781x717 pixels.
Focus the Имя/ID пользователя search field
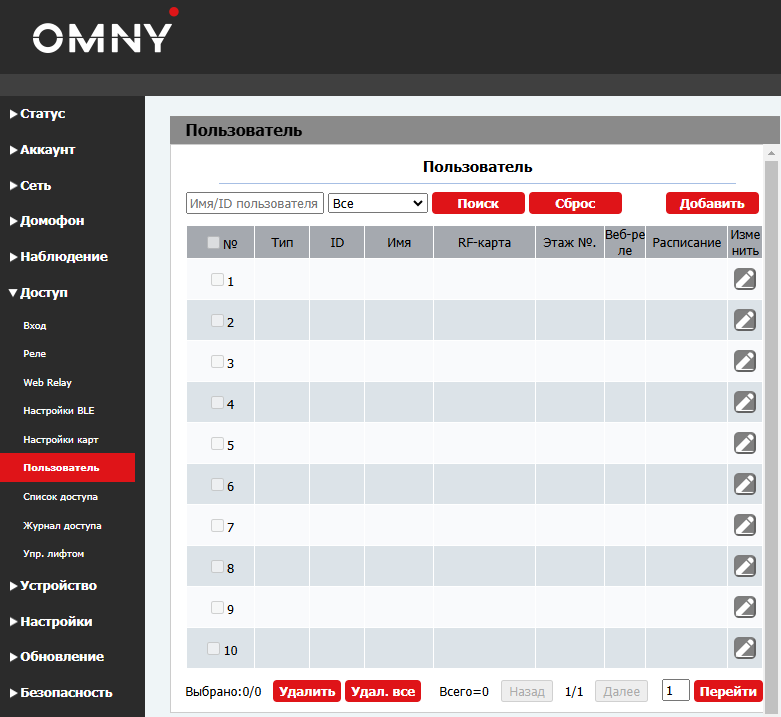click(x=255, y=203)
